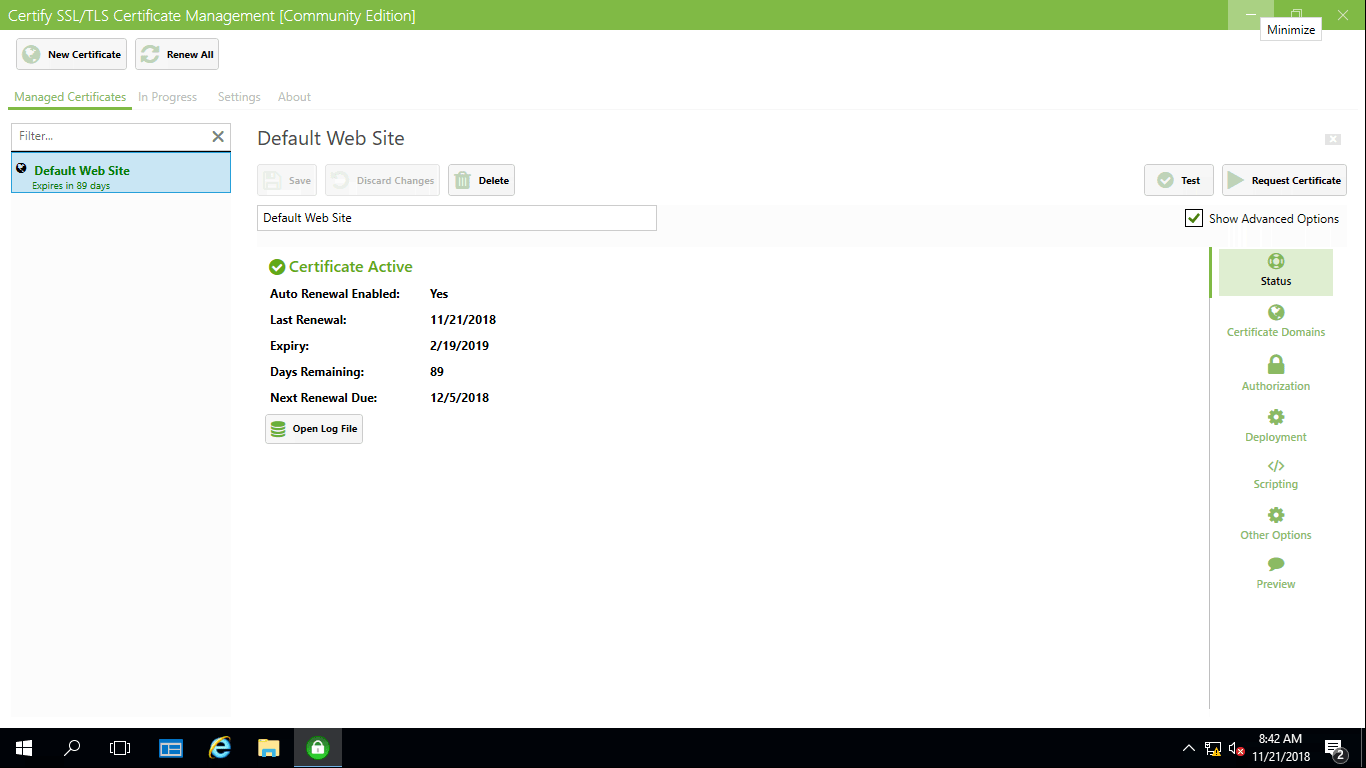Viewport: 1366px width, 768px height.
Task: Click the taskbar clock showing 8:42 AM
Action: [1280, 748]
